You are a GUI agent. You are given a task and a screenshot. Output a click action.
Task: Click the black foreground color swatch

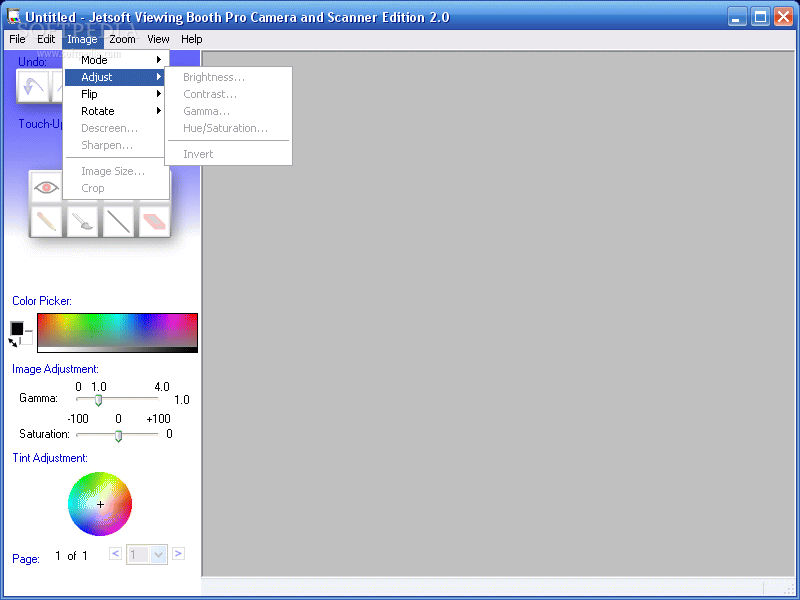pyautogui.click(x=17, y=329)
